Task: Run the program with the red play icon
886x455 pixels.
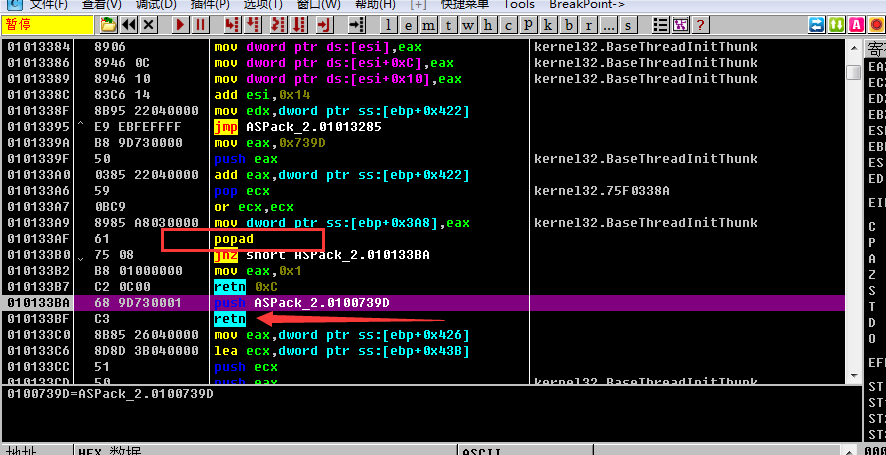Action: click(180, 24)
